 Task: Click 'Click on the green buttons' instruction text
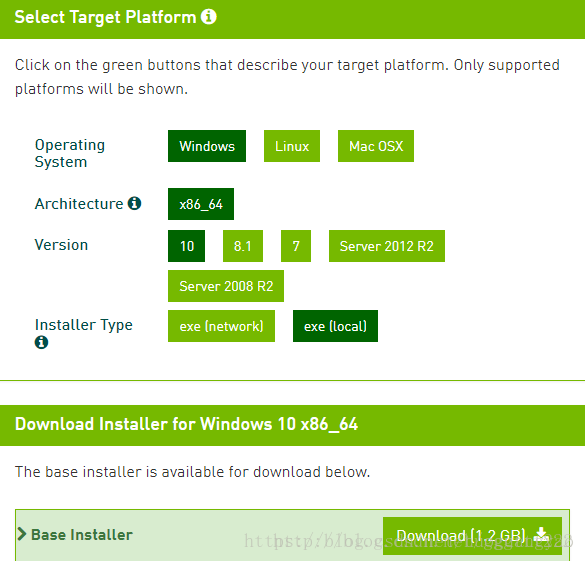pos(287,77)
